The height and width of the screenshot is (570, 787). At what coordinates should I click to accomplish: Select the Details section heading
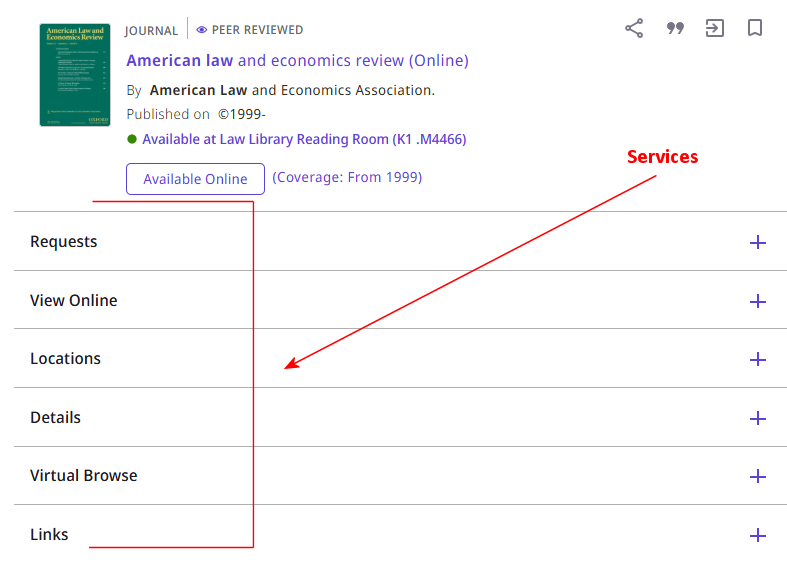(x=55, y=417)
